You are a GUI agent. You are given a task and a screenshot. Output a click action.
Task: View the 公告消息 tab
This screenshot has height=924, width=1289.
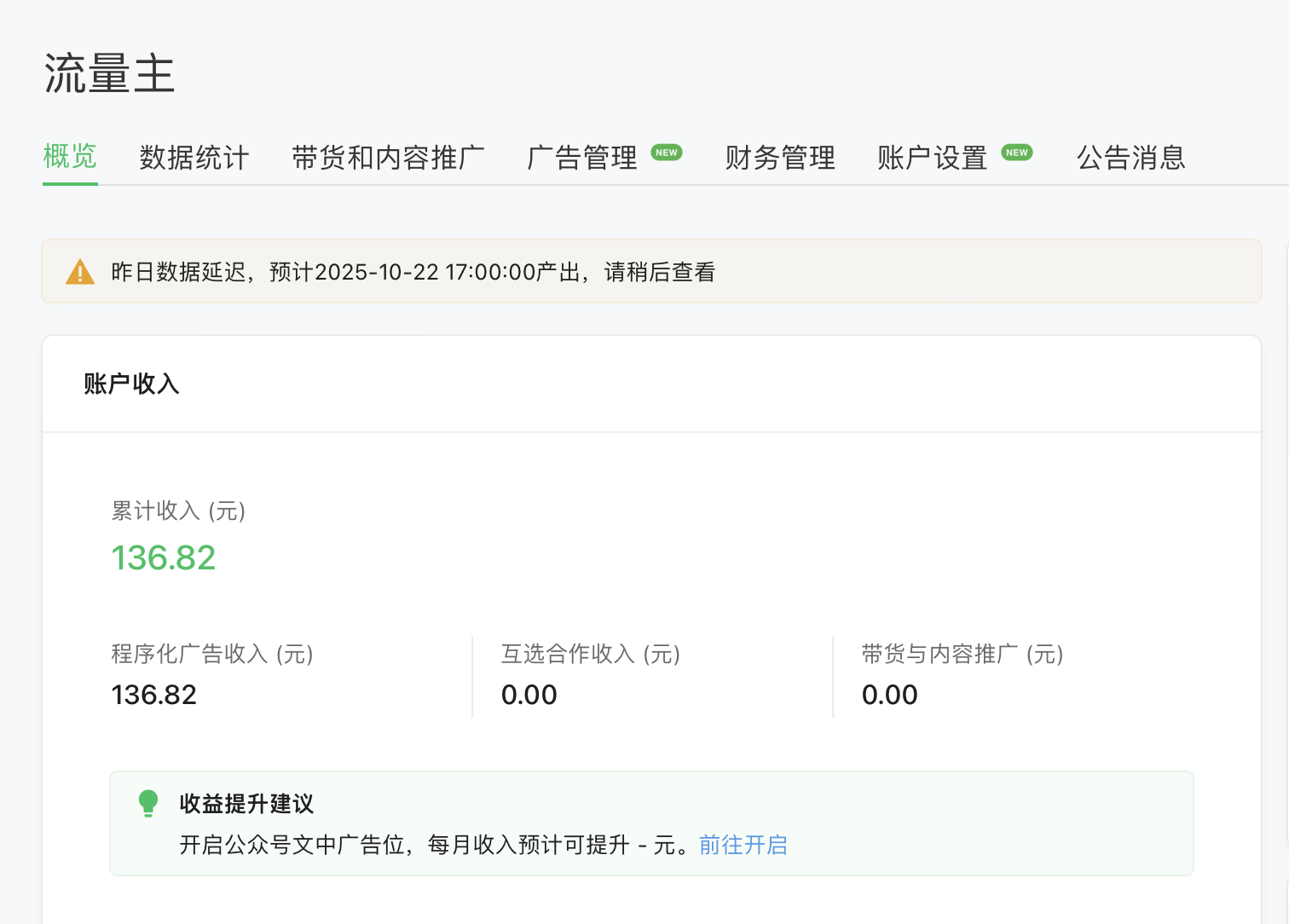click(1131, 158)
